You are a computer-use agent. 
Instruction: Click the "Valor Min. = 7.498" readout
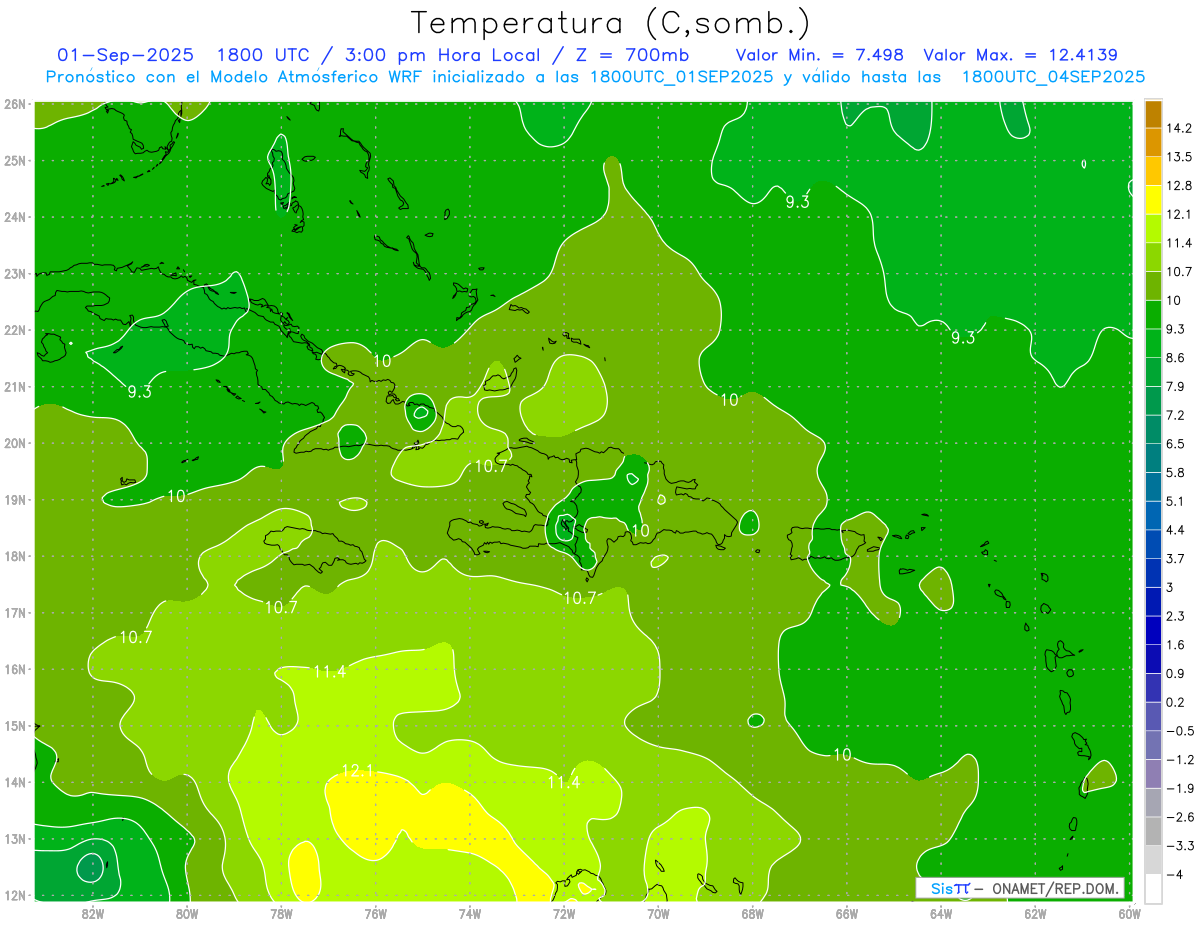(822, 55)
